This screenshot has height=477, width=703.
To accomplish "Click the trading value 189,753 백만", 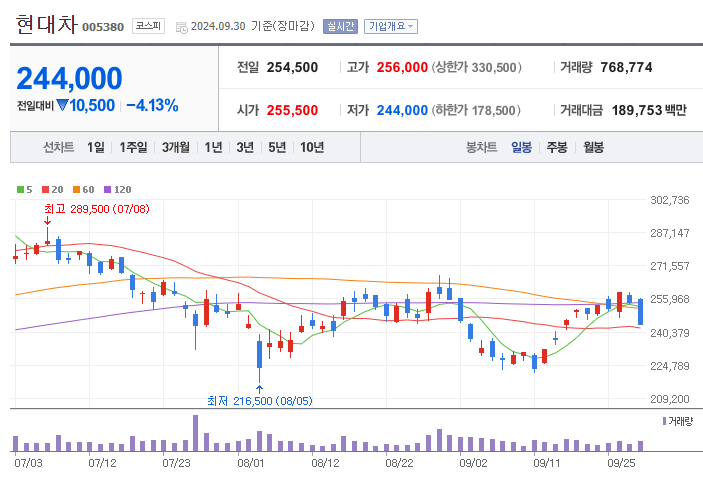I will (x=649, y=110).
